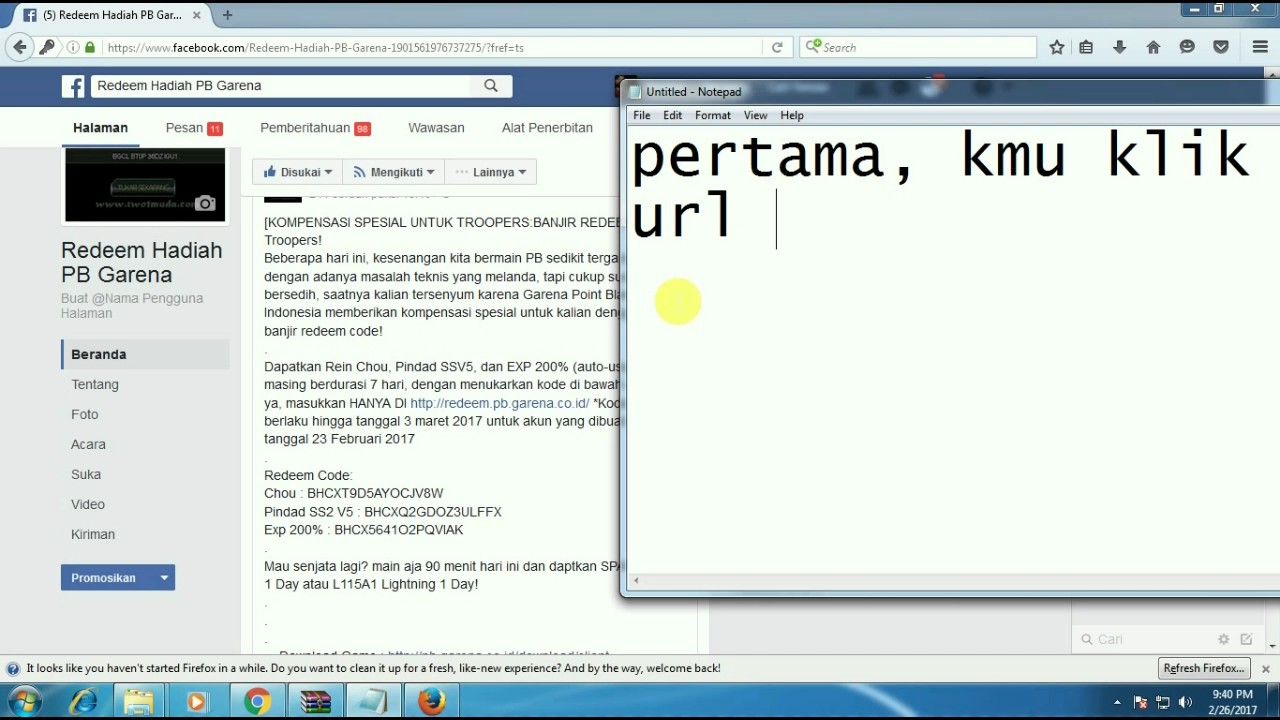Viewport: 1280px width, 720px height.
Task: Bookmark this page with the star icon
Action: coord(1057,47)
